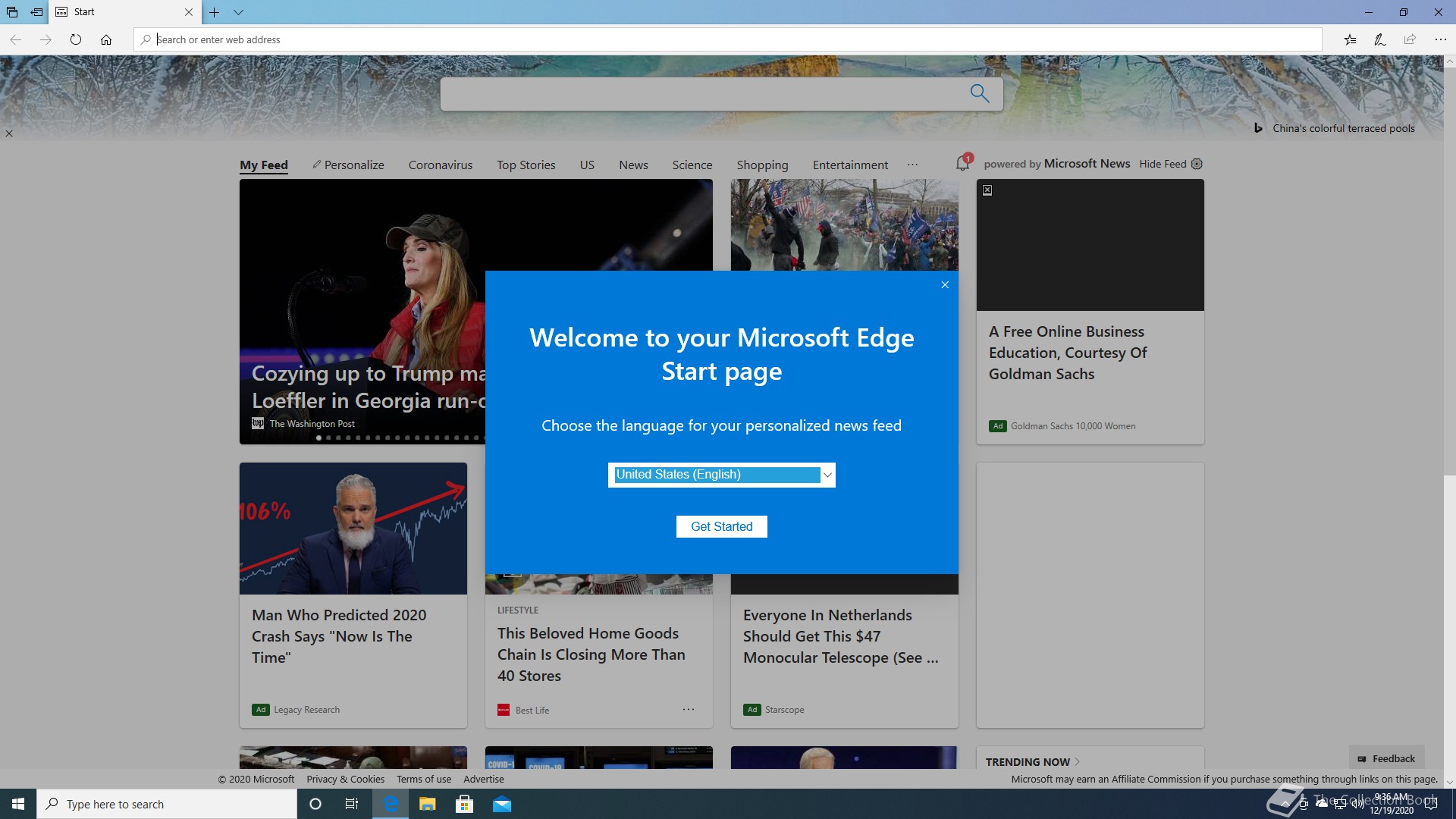Click the browser Back arrow
The image size is (1456, 819).
[15, 39]
